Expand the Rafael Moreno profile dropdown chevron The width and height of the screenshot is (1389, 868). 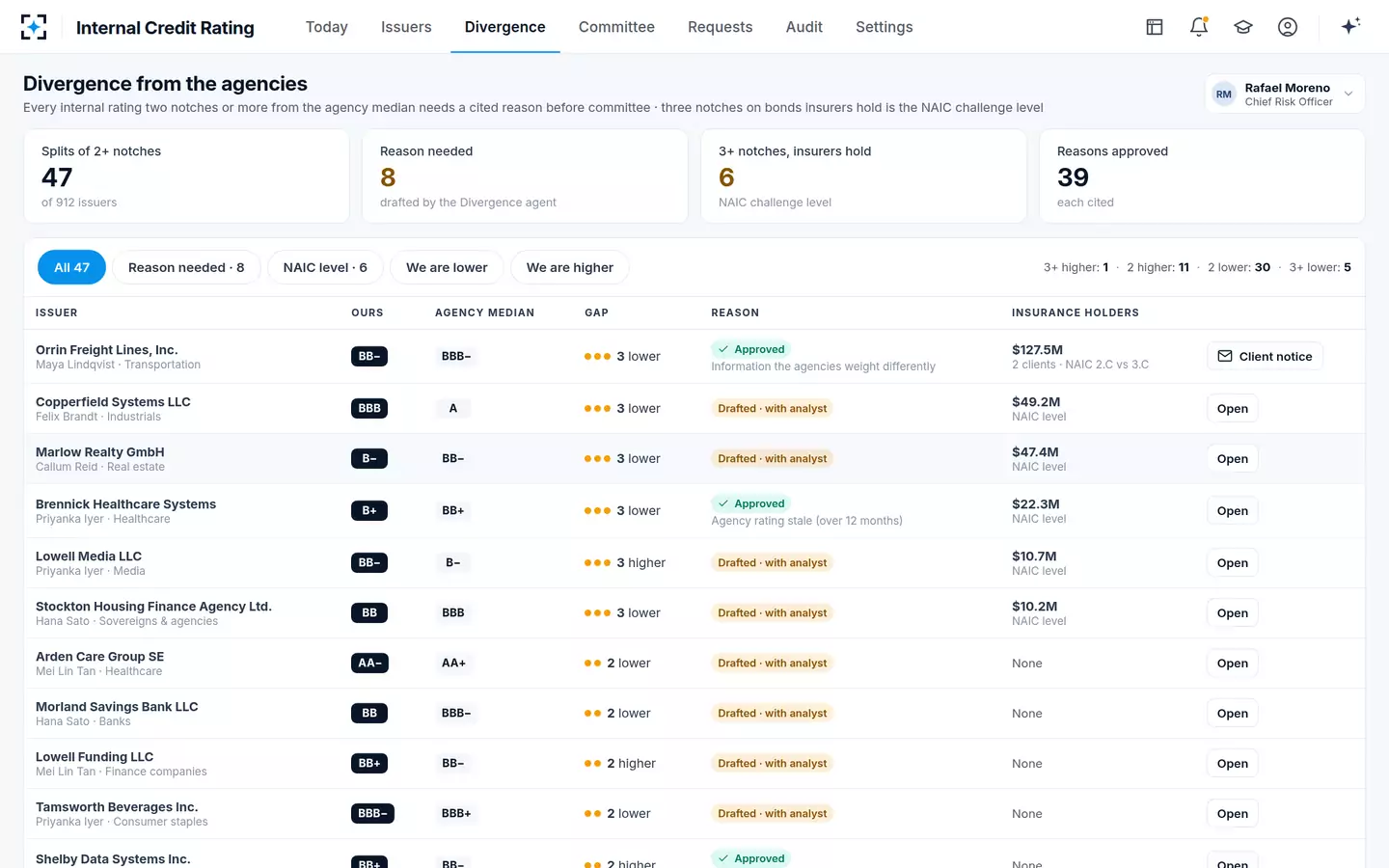point(1348,95)
